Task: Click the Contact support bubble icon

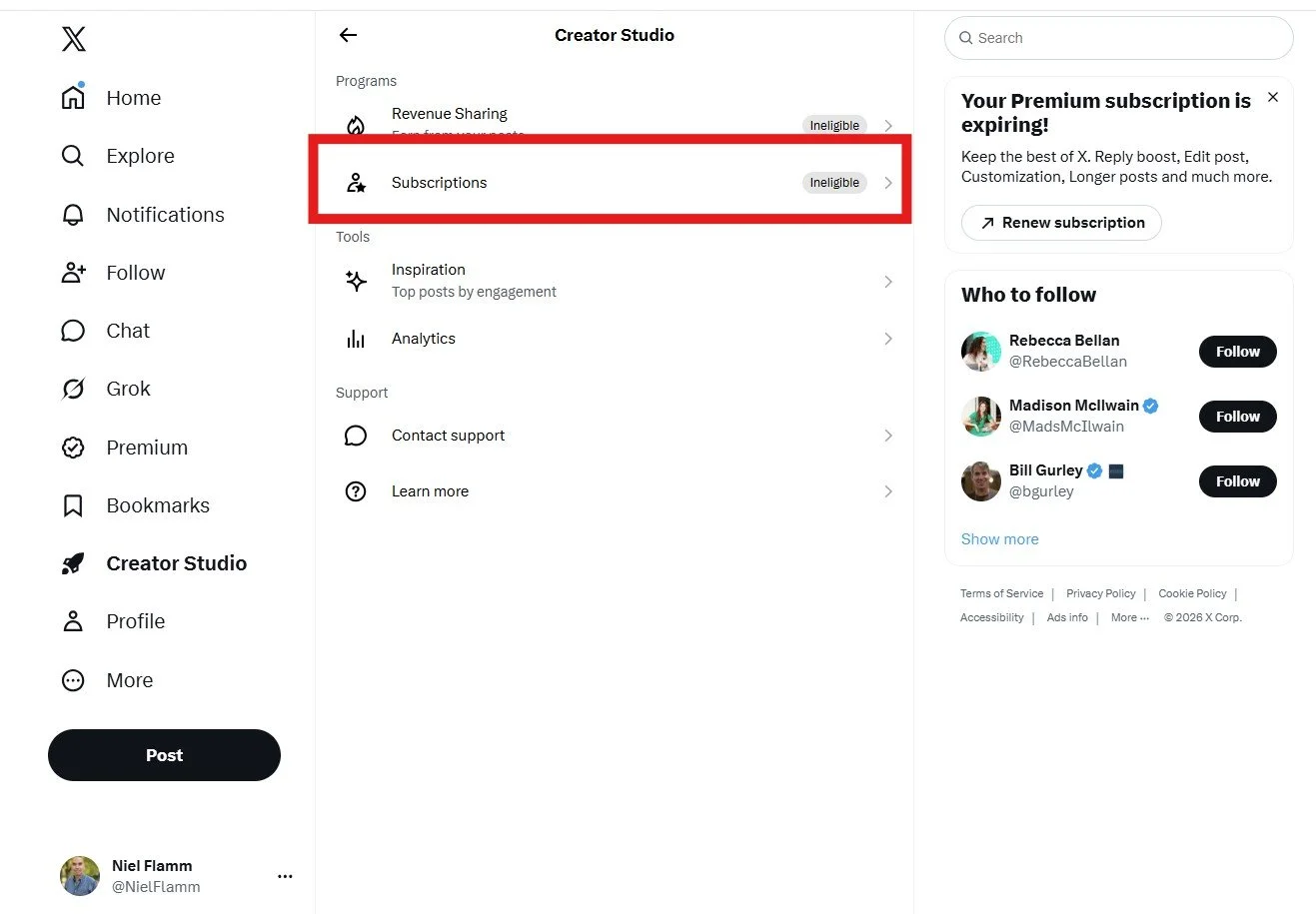Action: tap(356, 436)
